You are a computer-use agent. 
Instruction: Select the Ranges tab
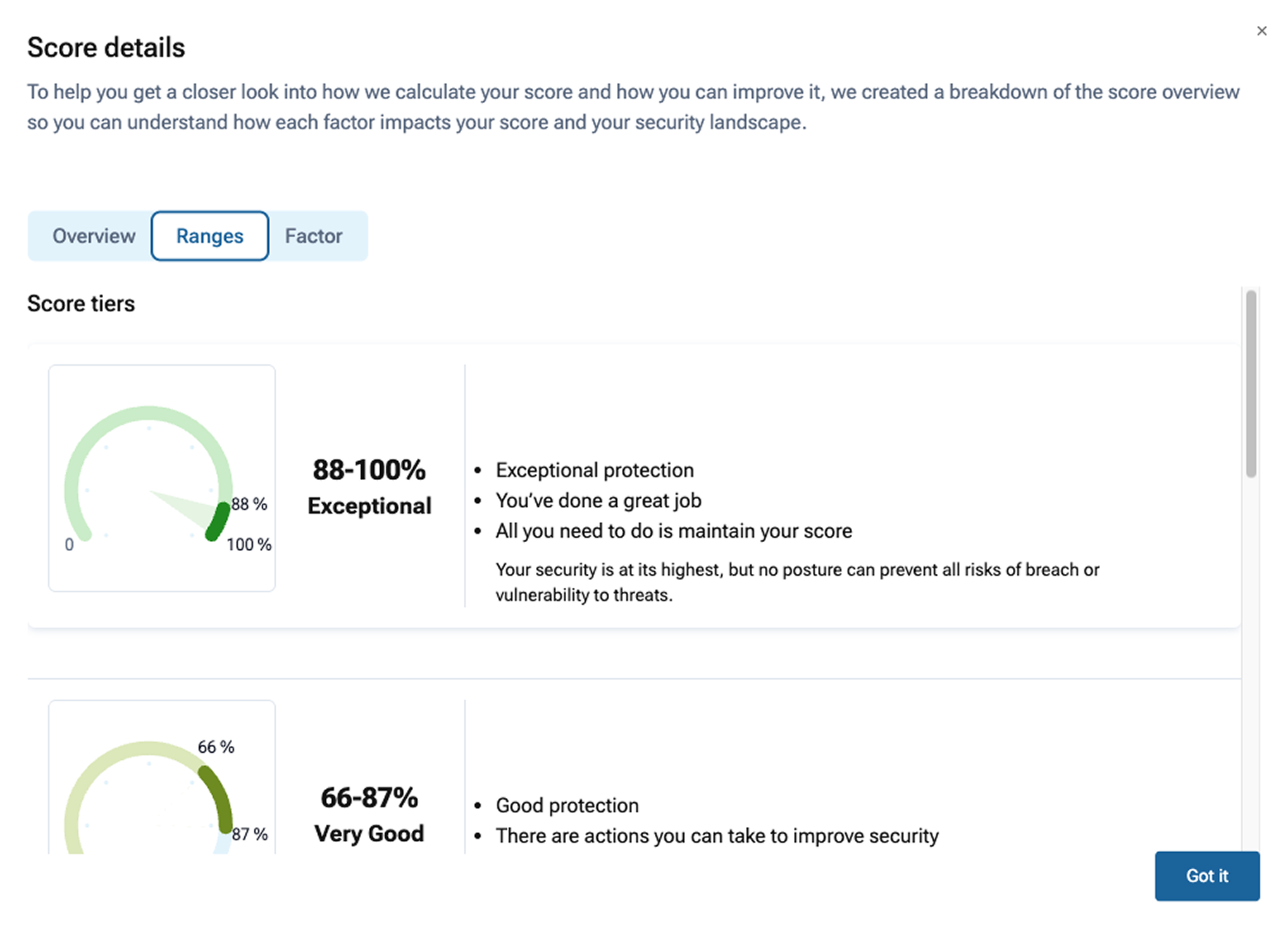click(209, 236)
